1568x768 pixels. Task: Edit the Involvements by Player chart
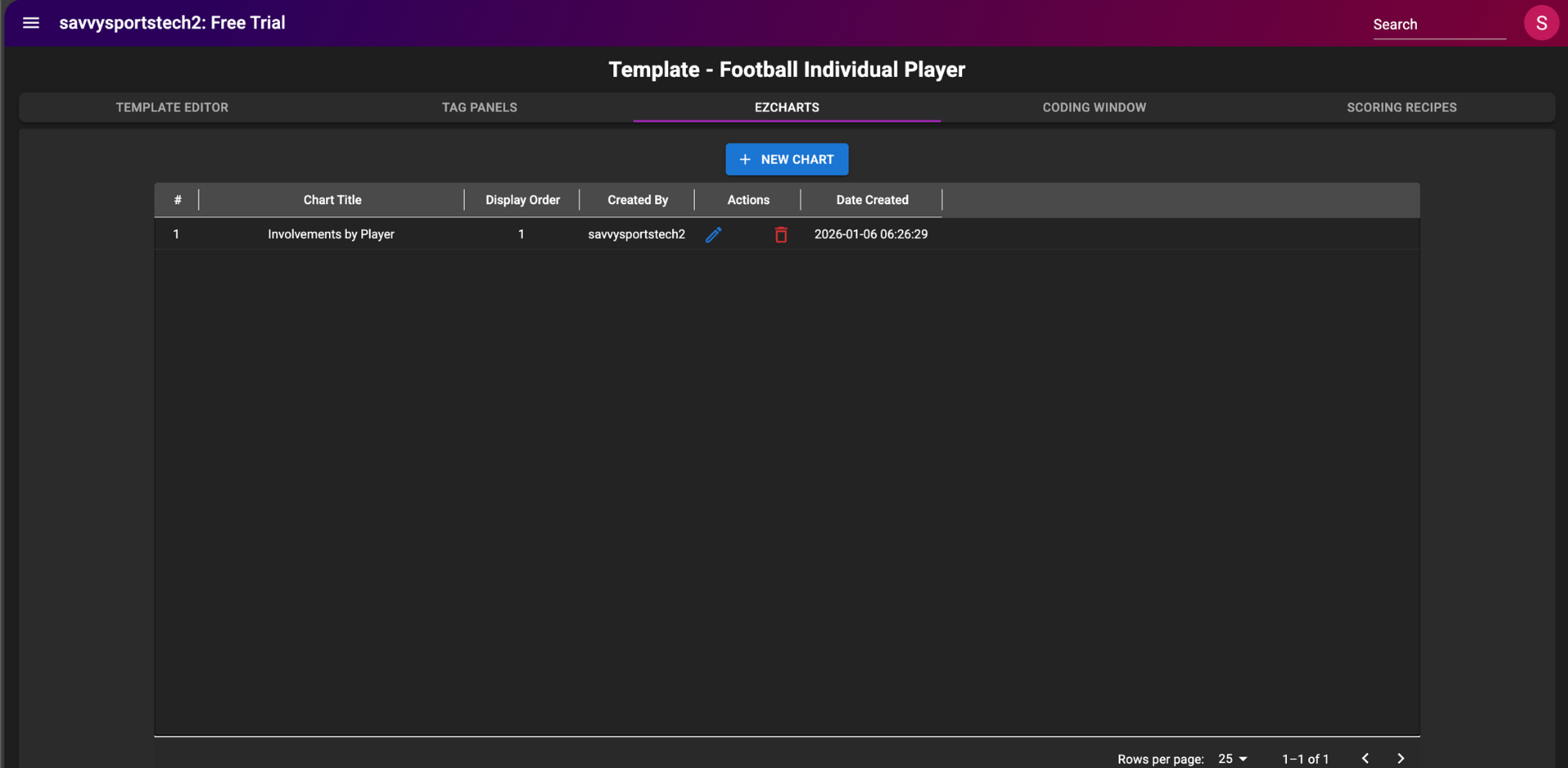click(x=713, y=234)
